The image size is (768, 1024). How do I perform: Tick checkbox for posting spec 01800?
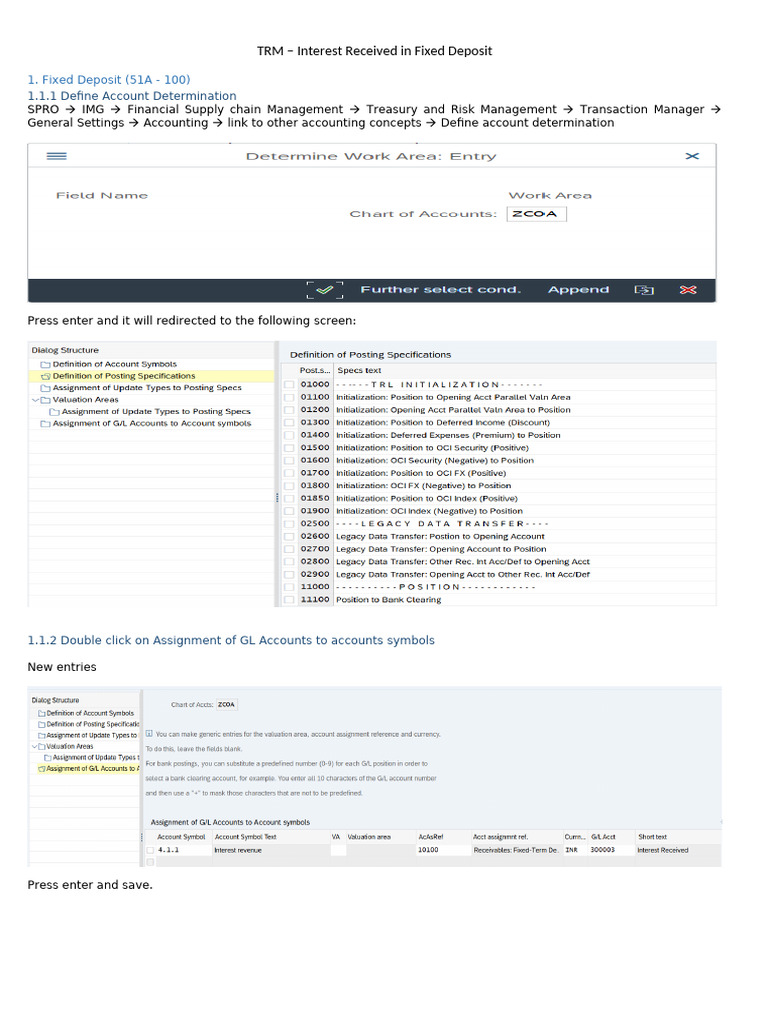289,486
